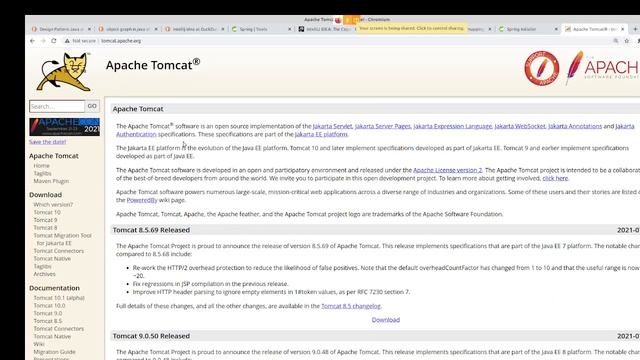Open the Apache License version 2 link
Image resolution: width=640 pixels, height=360 pixels.
pos(447,170)
